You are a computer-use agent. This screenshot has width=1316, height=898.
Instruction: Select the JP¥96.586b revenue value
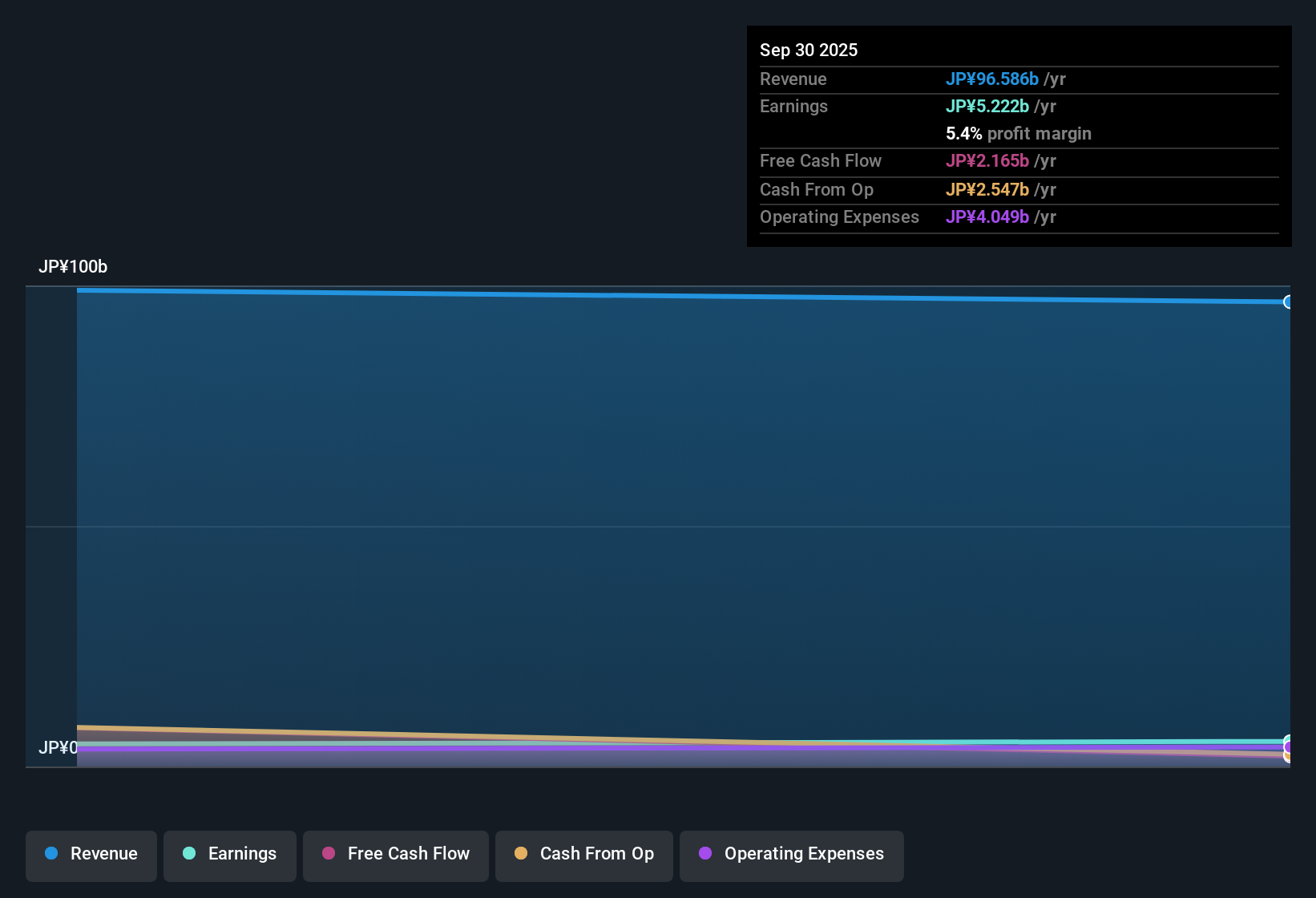(x=992, y=79)
